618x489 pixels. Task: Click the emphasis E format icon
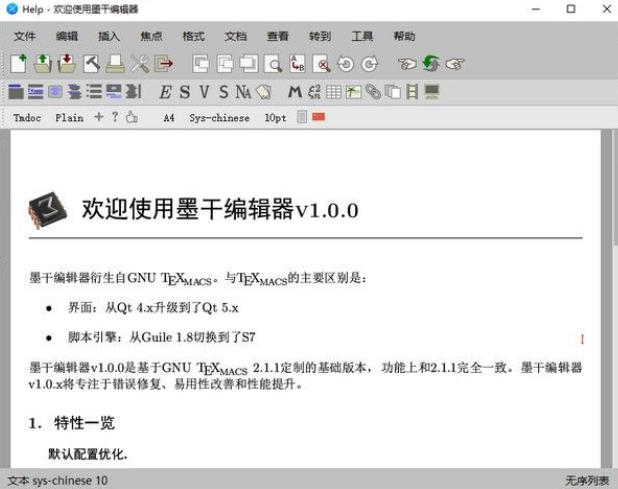click(x=165, y=92)
